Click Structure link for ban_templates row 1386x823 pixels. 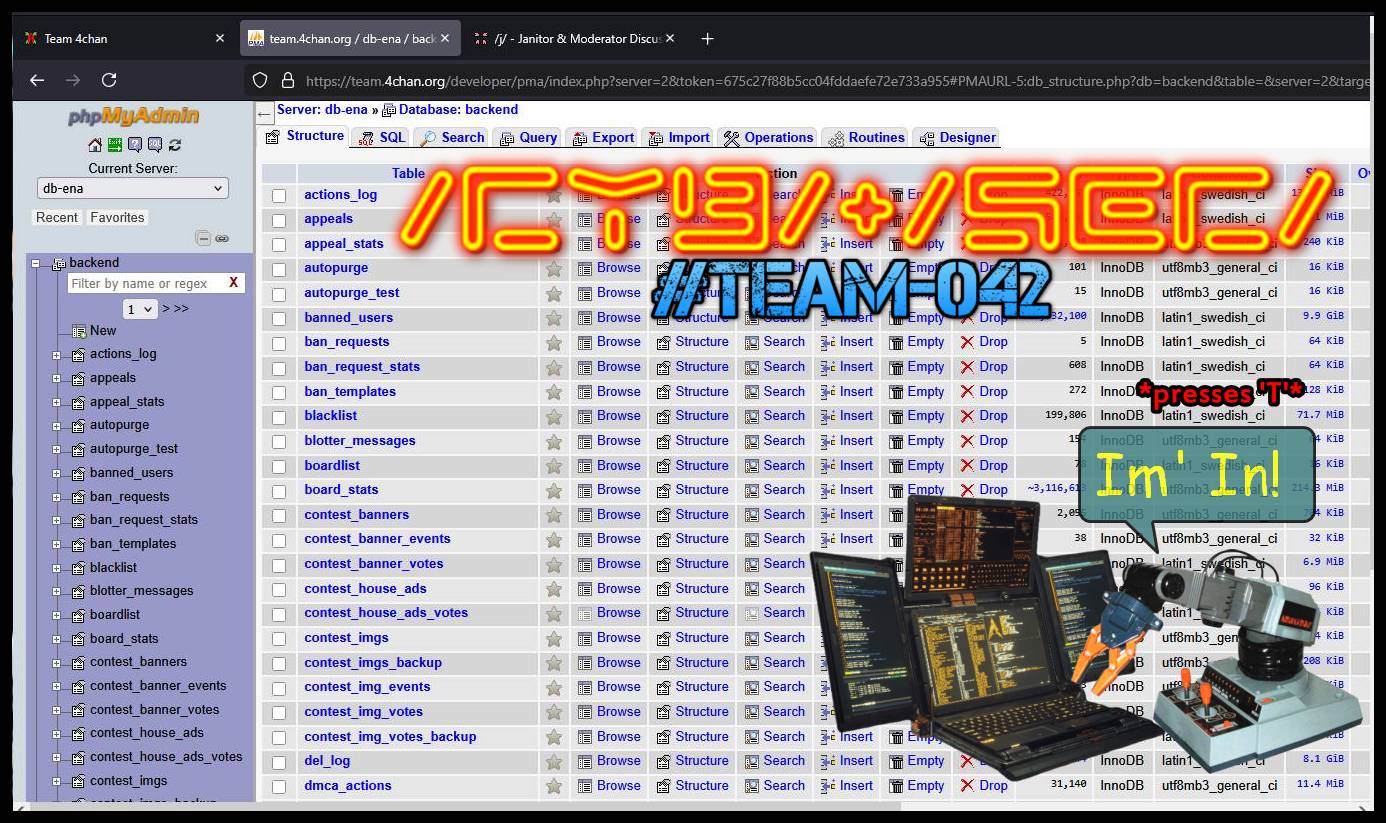point(701,392)
